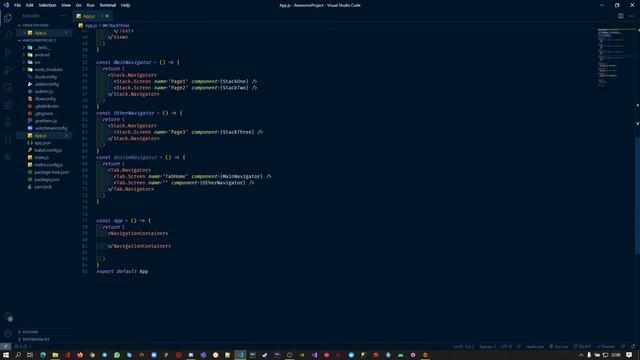The height and width of the screenshot is (360, 640).
Task: Open the Accounts icon in activity bar
Action: (x=8, y=317)
